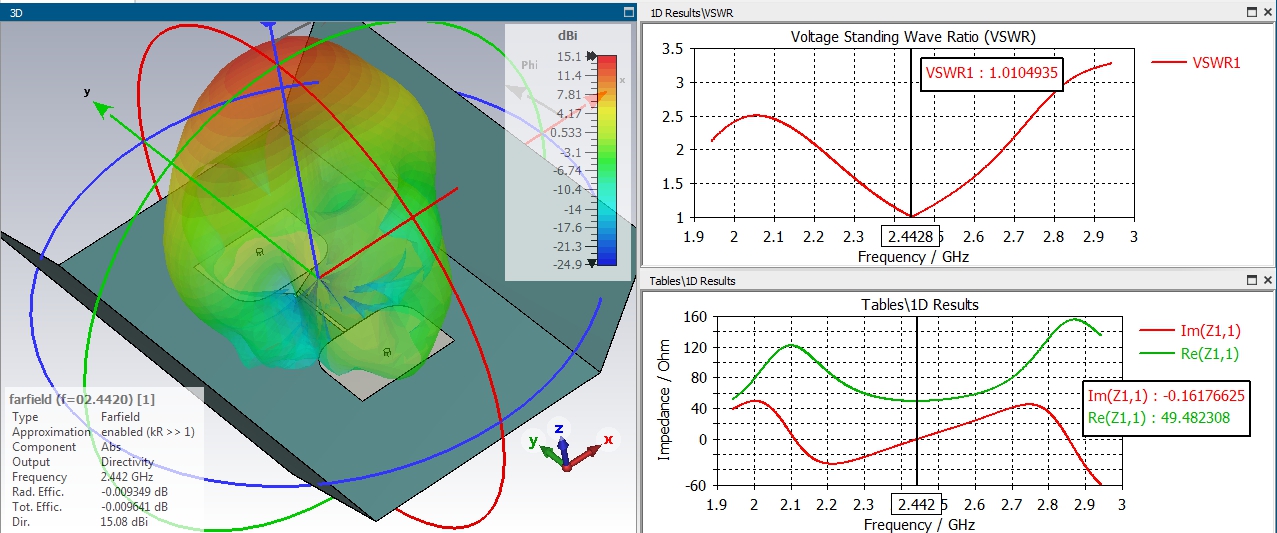
Task: Click the Re(Z1,1) legend entry
Action: 1189,353
